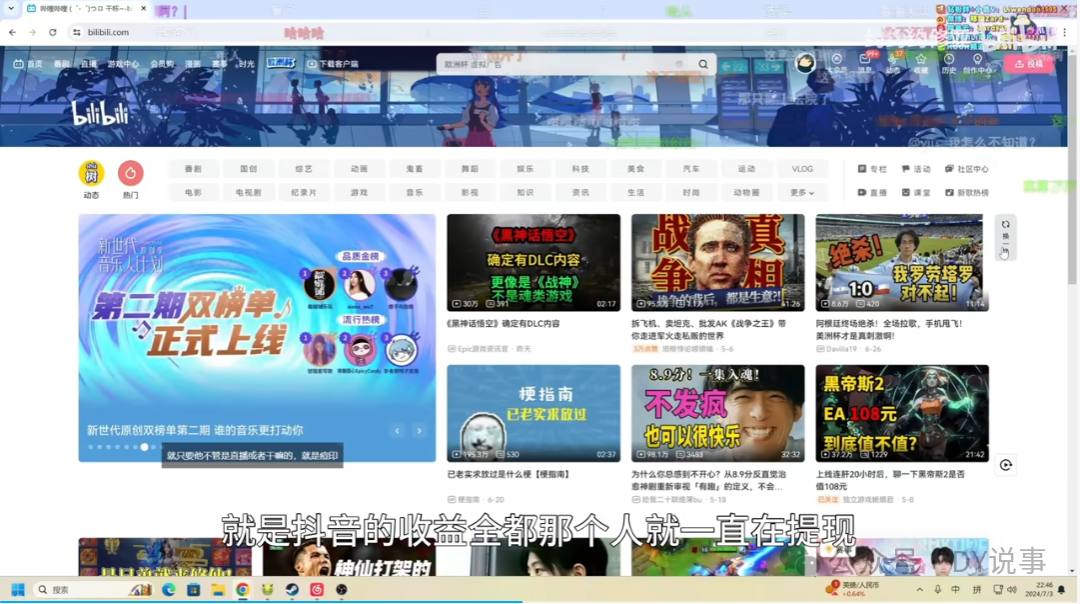1080x604 pixels.
Task: Open the 战争之王 video thumbnail
Action: point(718,262)
